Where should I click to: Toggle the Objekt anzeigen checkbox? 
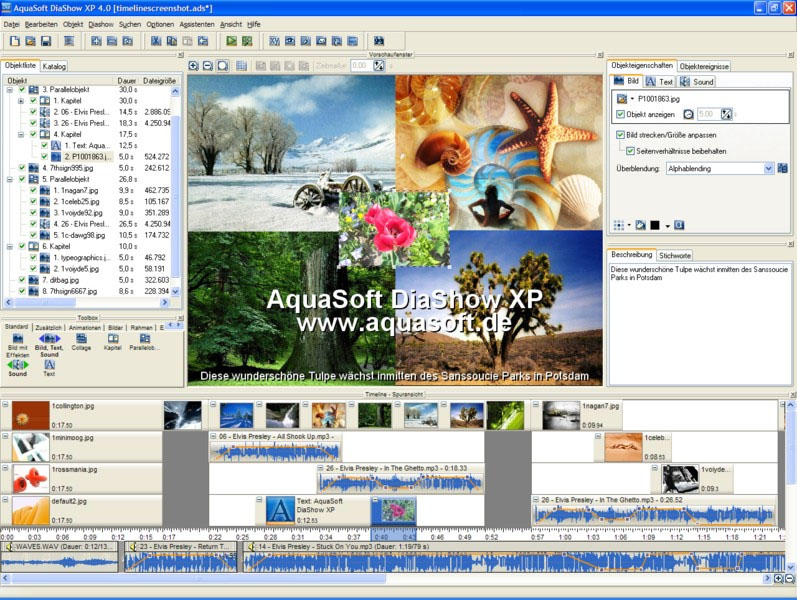(620, 114)
